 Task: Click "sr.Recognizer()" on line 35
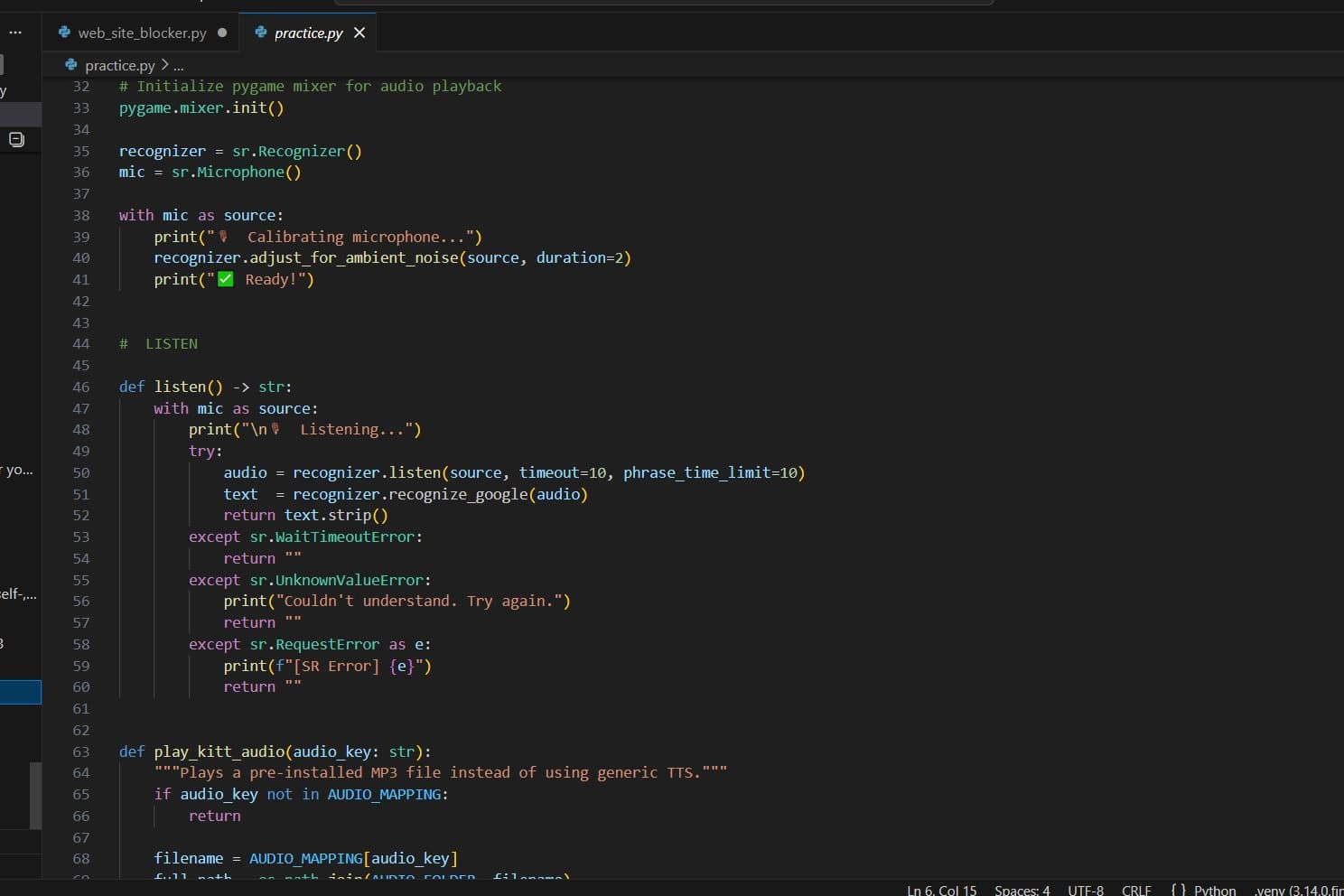[297, 151]
